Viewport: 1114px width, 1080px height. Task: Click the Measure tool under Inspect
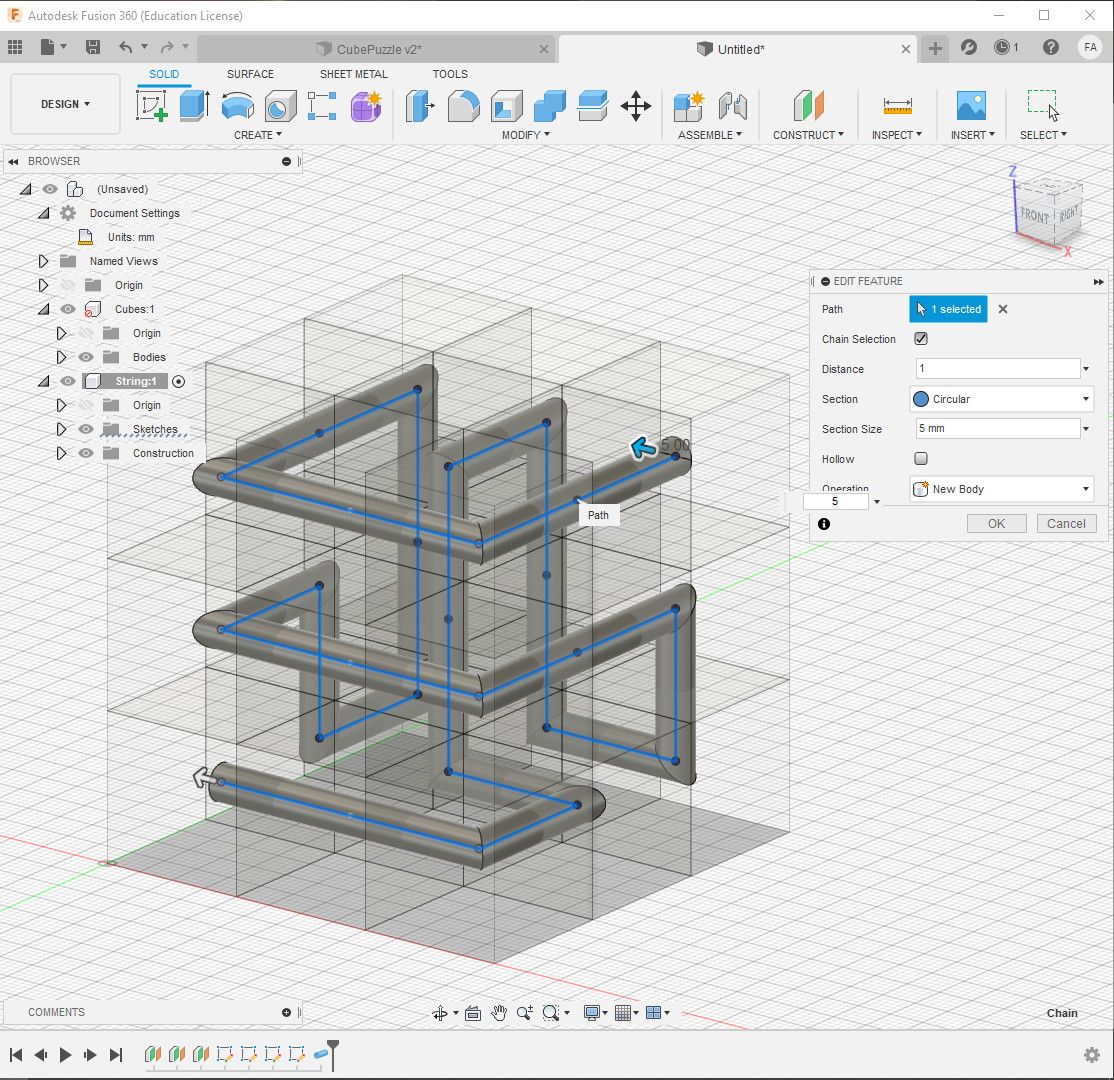tap(897, 105)
